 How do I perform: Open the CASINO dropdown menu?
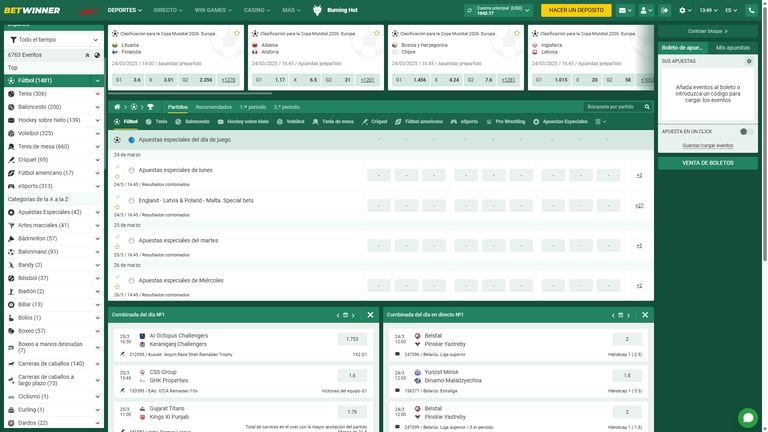(x=257, y=10)
